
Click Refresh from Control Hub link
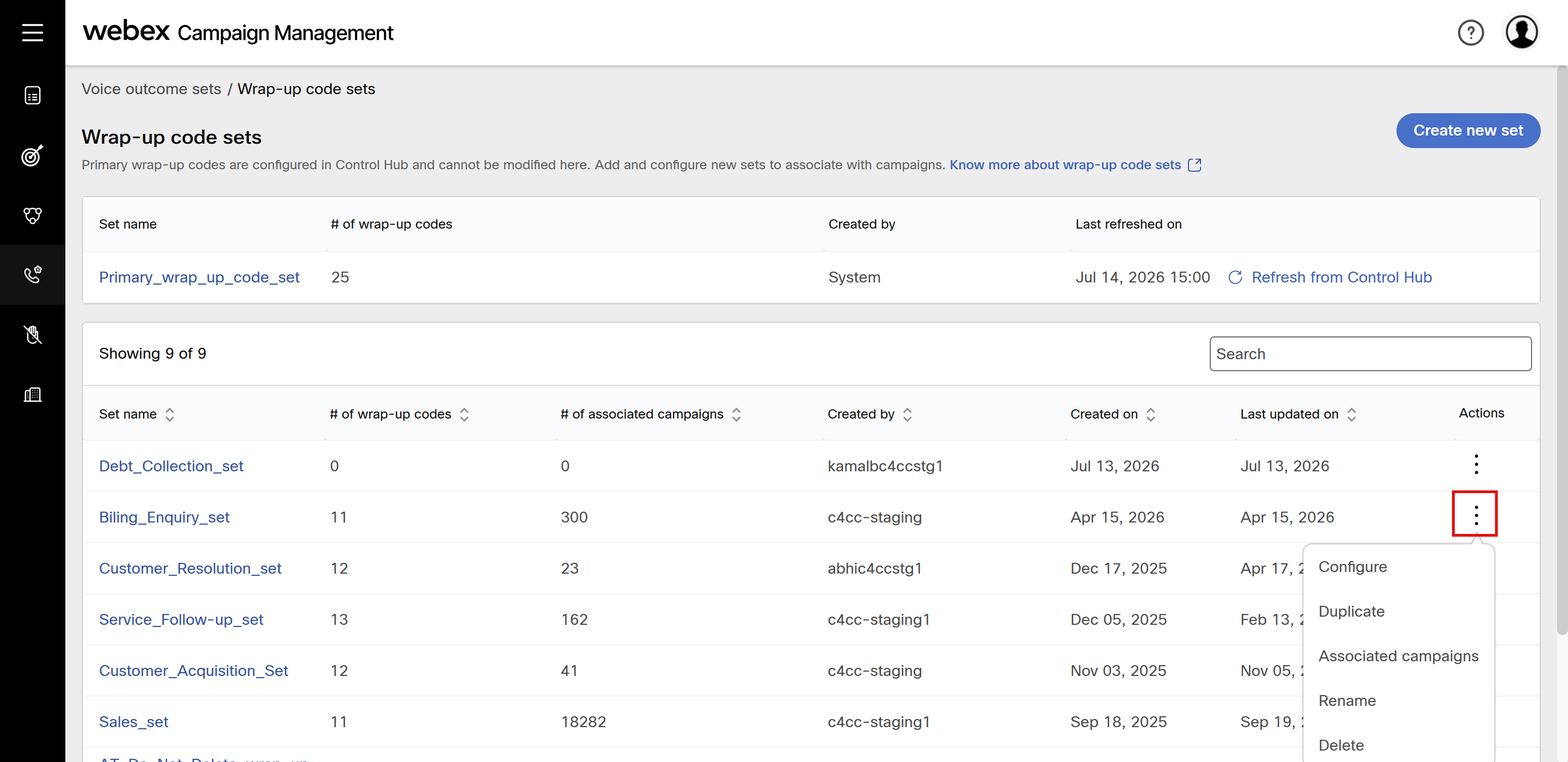[1341, 277]
